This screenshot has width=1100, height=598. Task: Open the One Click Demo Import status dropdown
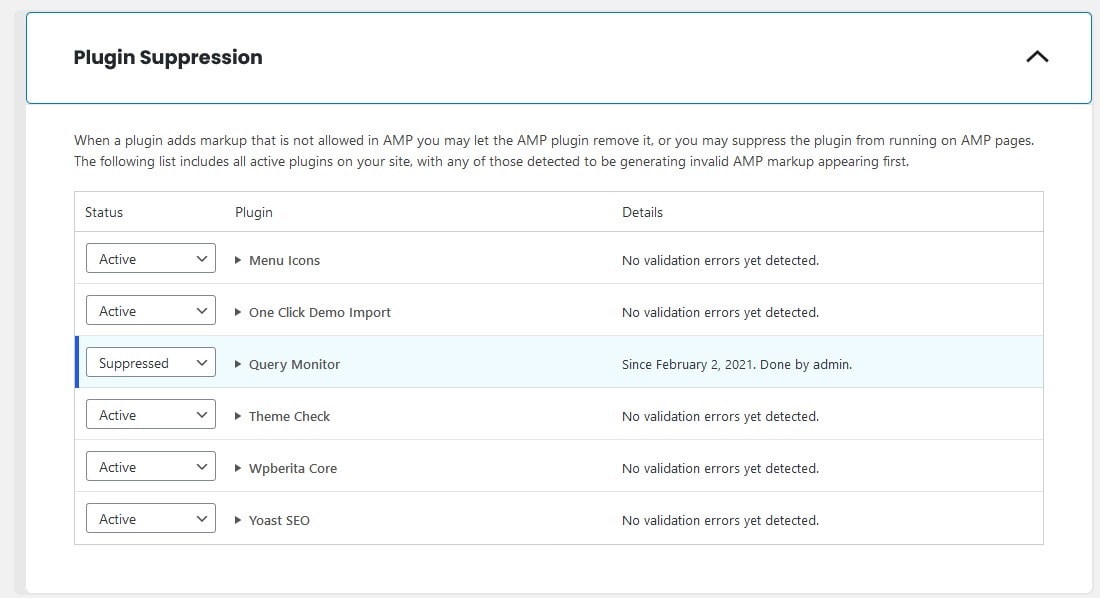pos(150,310)
